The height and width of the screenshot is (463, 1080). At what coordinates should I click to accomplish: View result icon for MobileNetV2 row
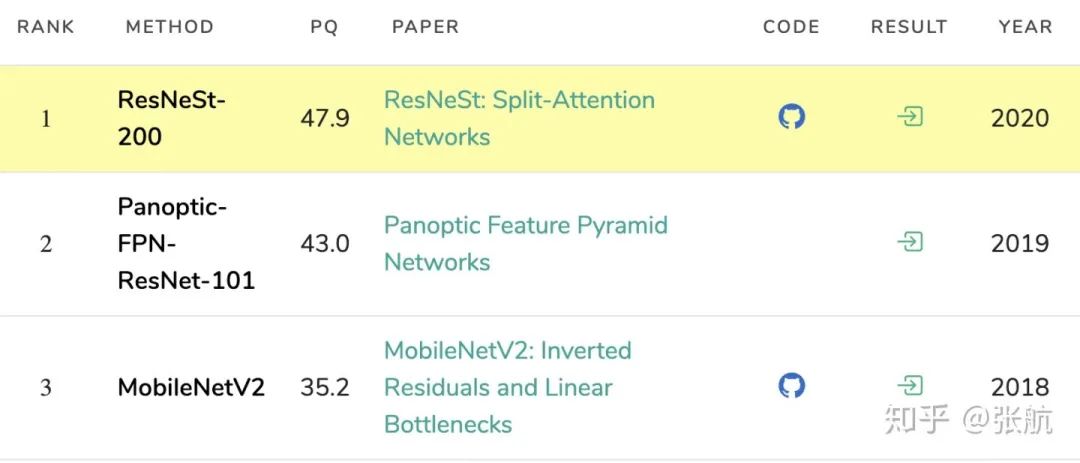pos(909,386)
